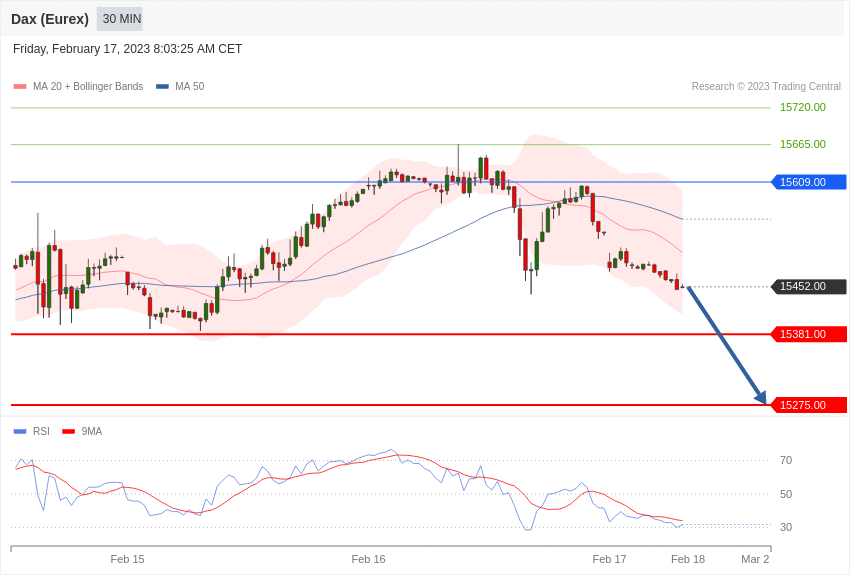The image size is (850, 576).
Task: Click the red 15275.00 target price tag
Action: (809, 405)
